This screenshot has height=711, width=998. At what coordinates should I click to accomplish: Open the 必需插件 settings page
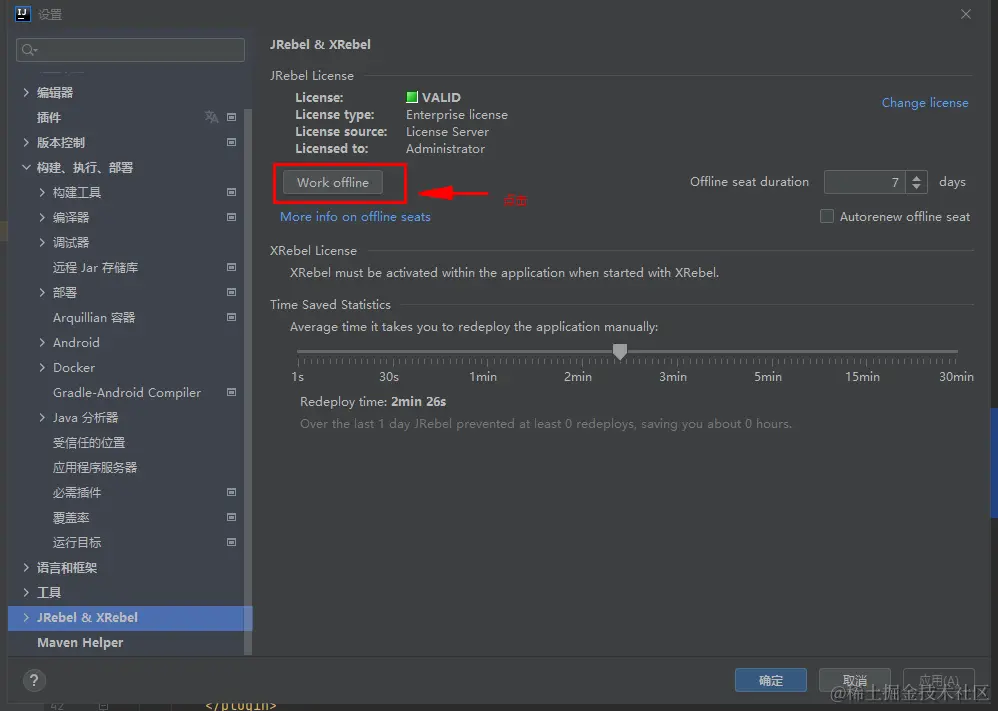(x=77, y=493)
